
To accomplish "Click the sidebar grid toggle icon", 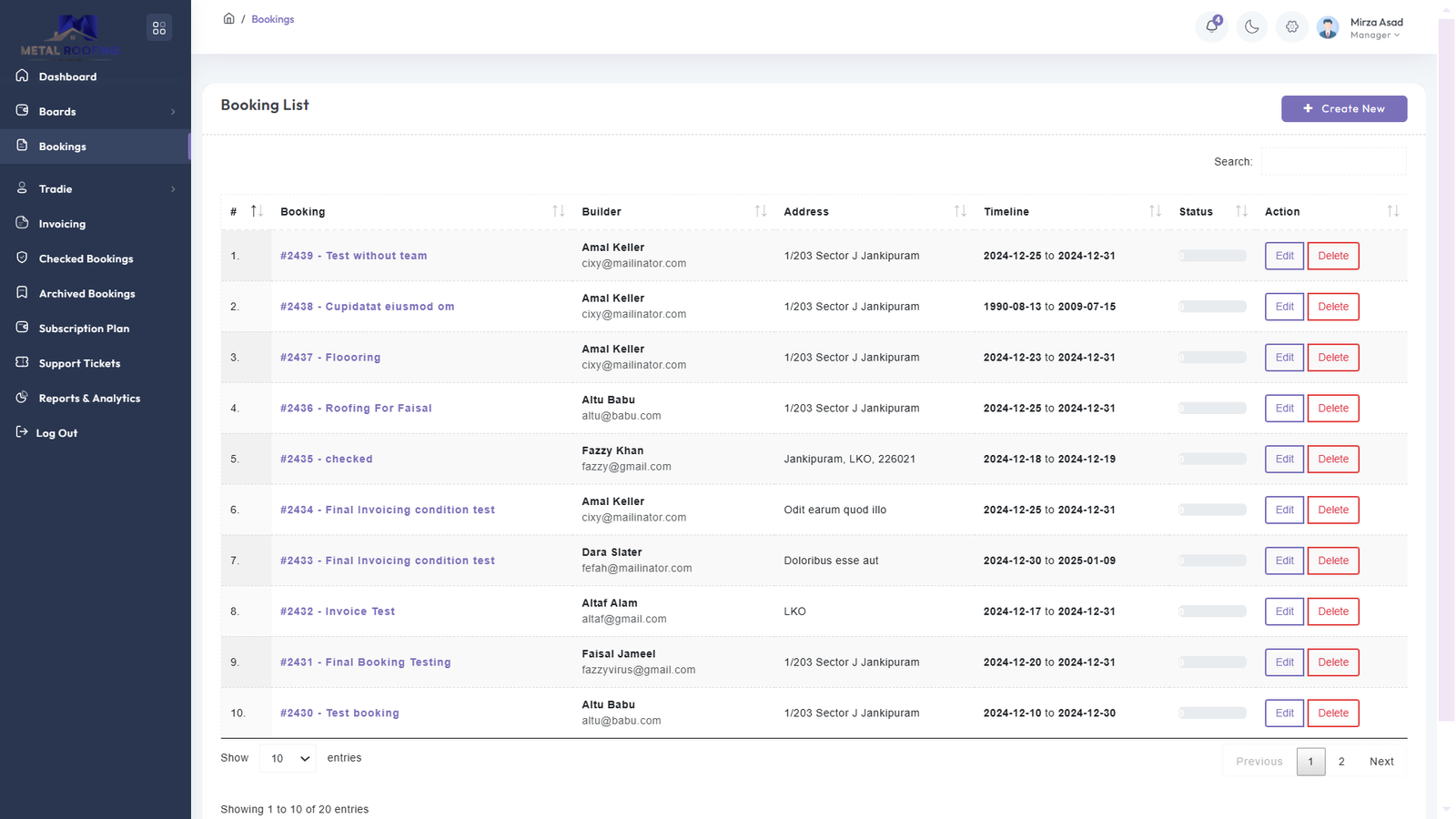I will point(159,28).
